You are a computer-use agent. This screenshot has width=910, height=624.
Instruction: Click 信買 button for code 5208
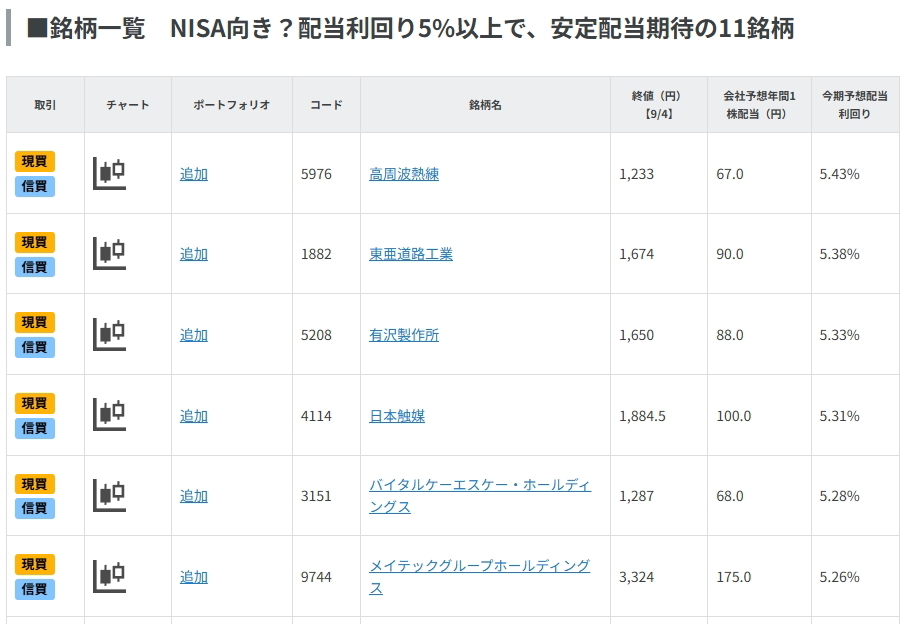click(x=35, y=347)
